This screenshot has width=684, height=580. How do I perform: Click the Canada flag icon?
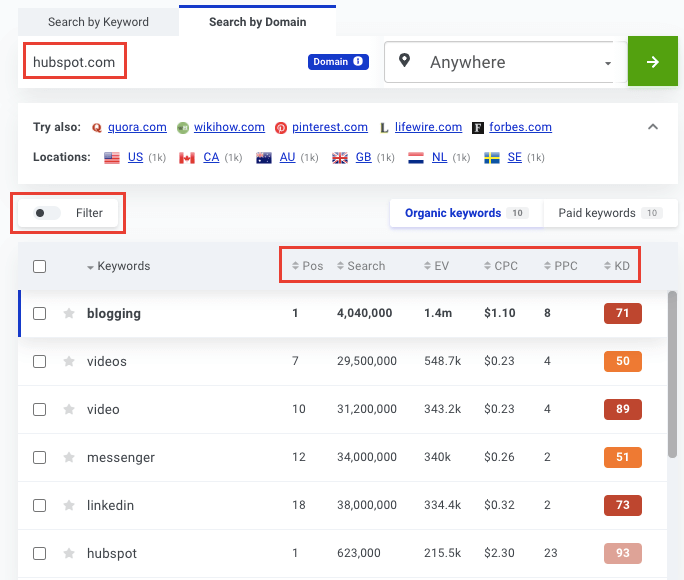(x=187, y=157)
